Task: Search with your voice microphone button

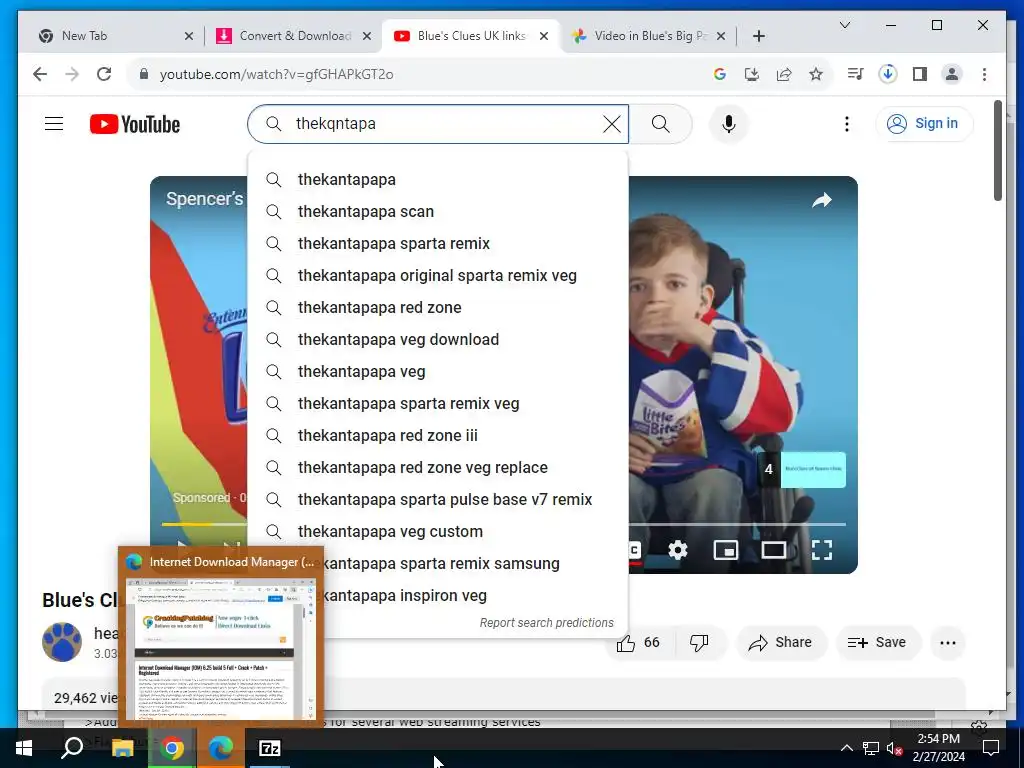Action: tap(729, 124)
